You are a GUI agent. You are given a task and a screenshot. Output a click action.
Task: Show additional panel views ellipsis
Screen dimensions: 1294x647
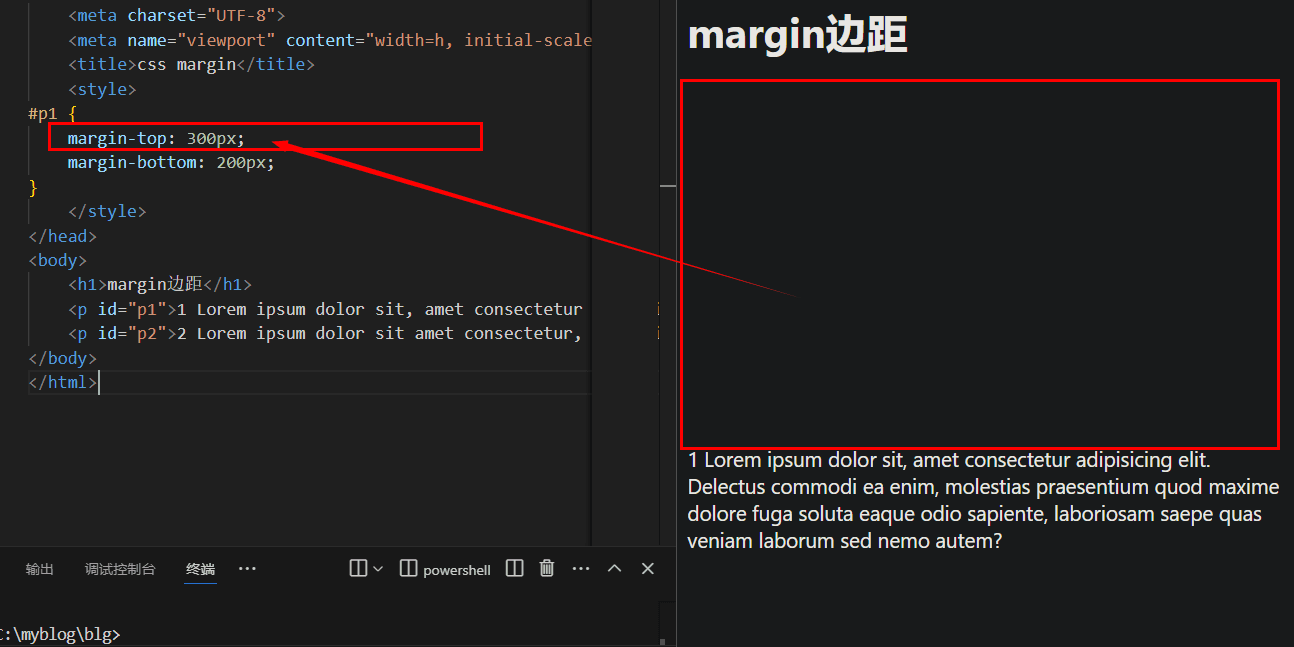point(247,569)
